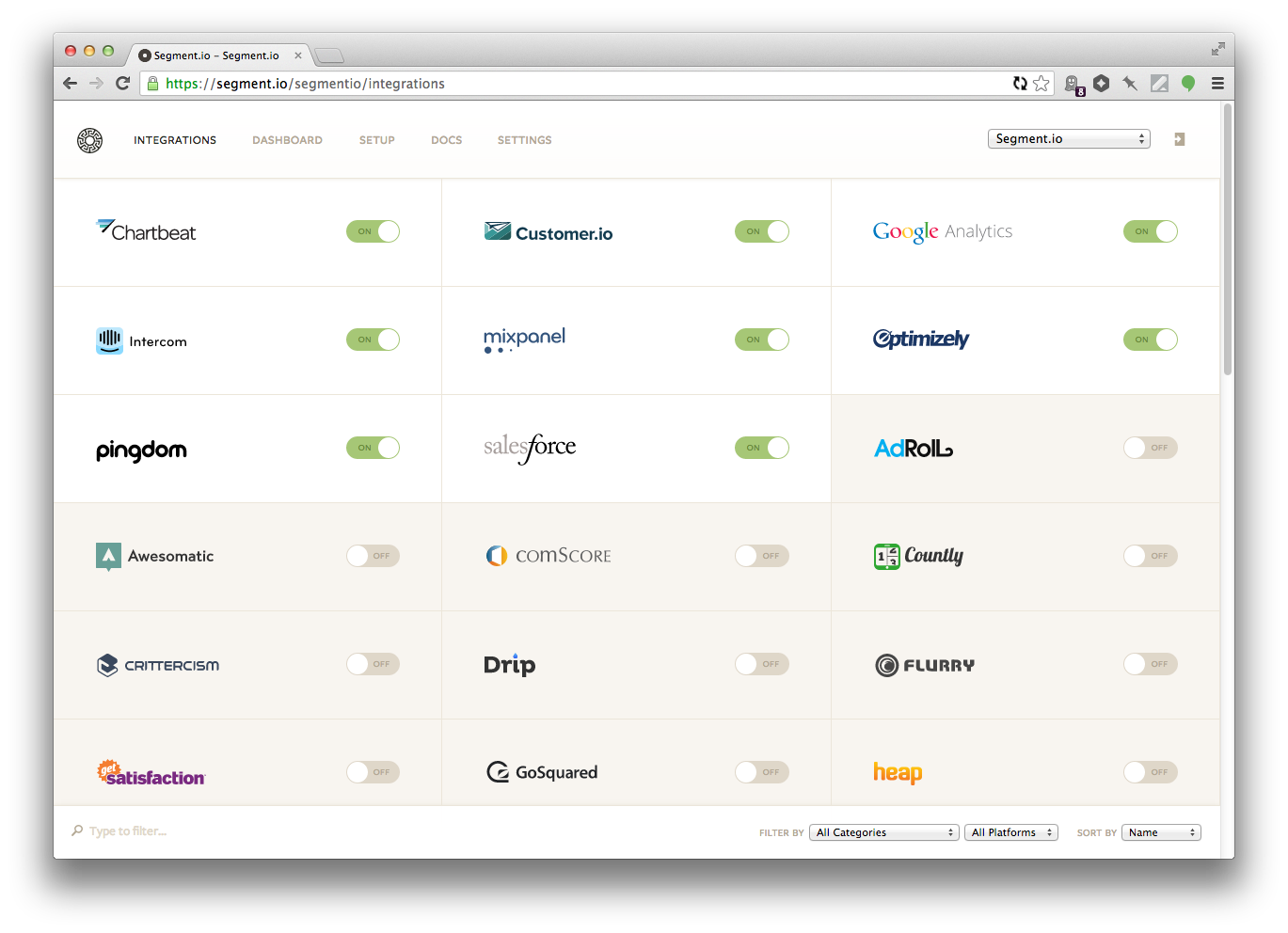
Task: Turn on the GoSquared switch
Action: (761, 772)
